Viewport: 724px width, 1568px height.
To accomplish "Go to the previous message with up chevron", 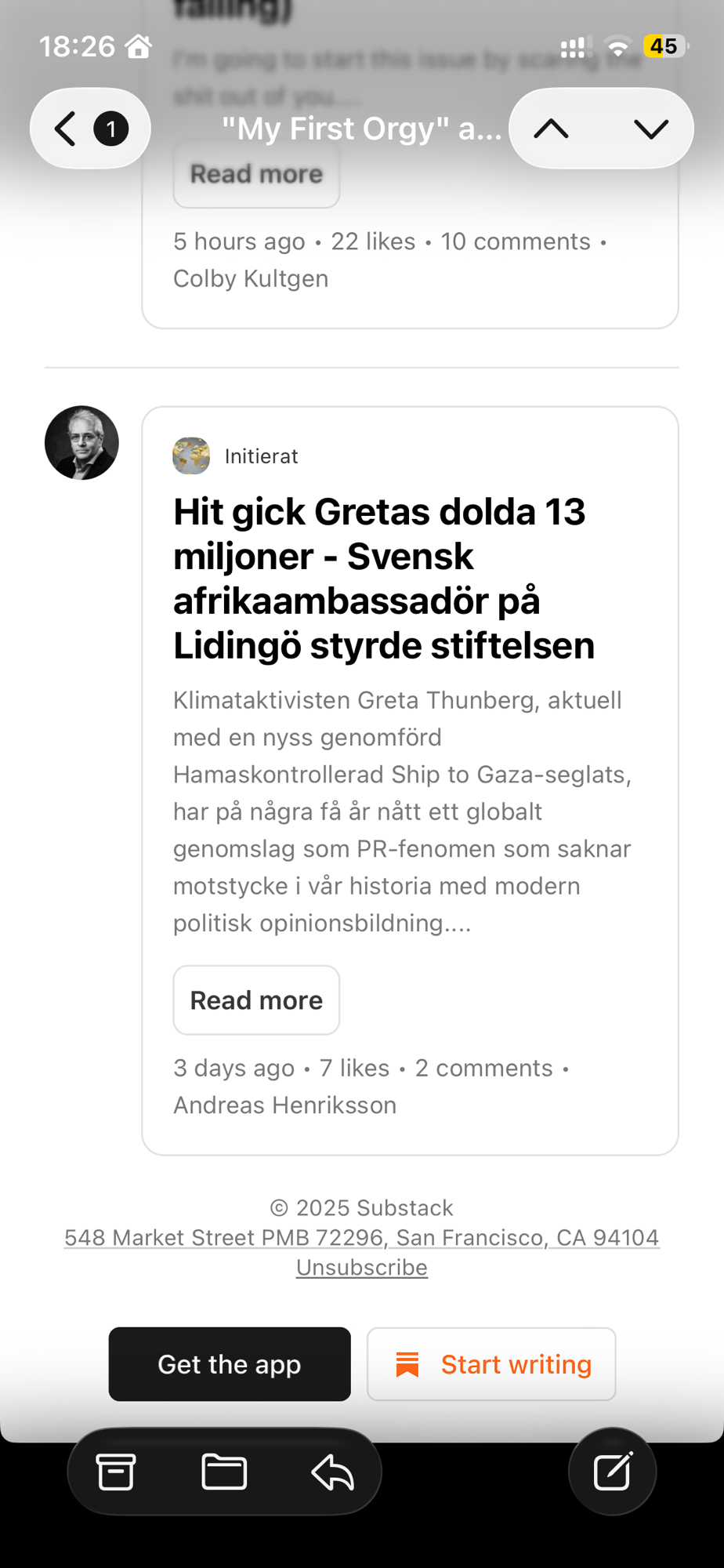I will (552, 129).
